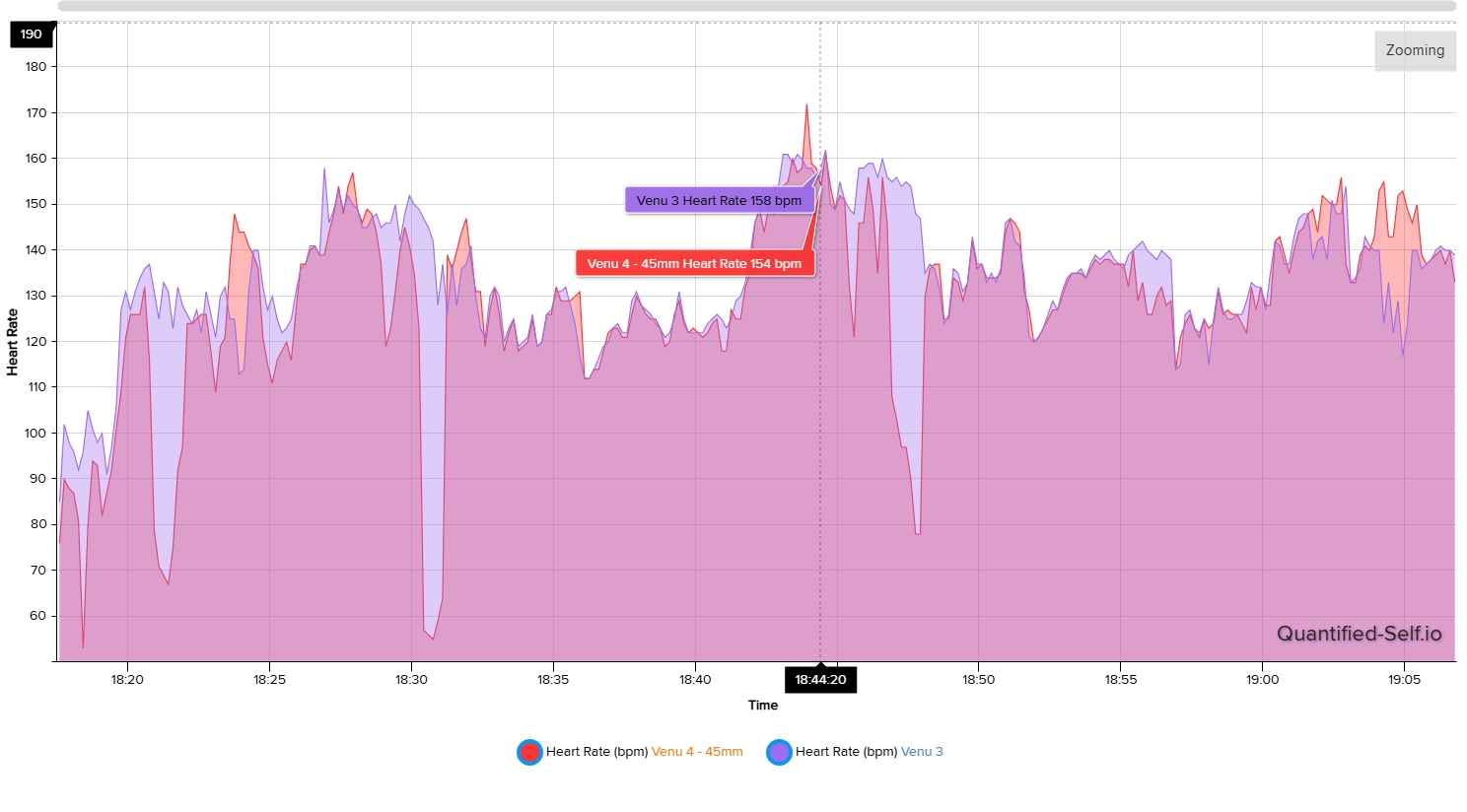Click the 19:00 tick label on time axis

click(1262, 680)
